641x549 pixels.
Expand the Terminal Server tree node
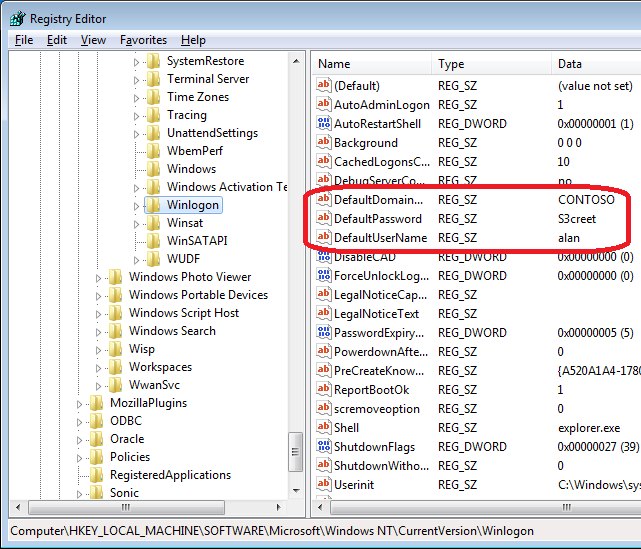(136, 79)
